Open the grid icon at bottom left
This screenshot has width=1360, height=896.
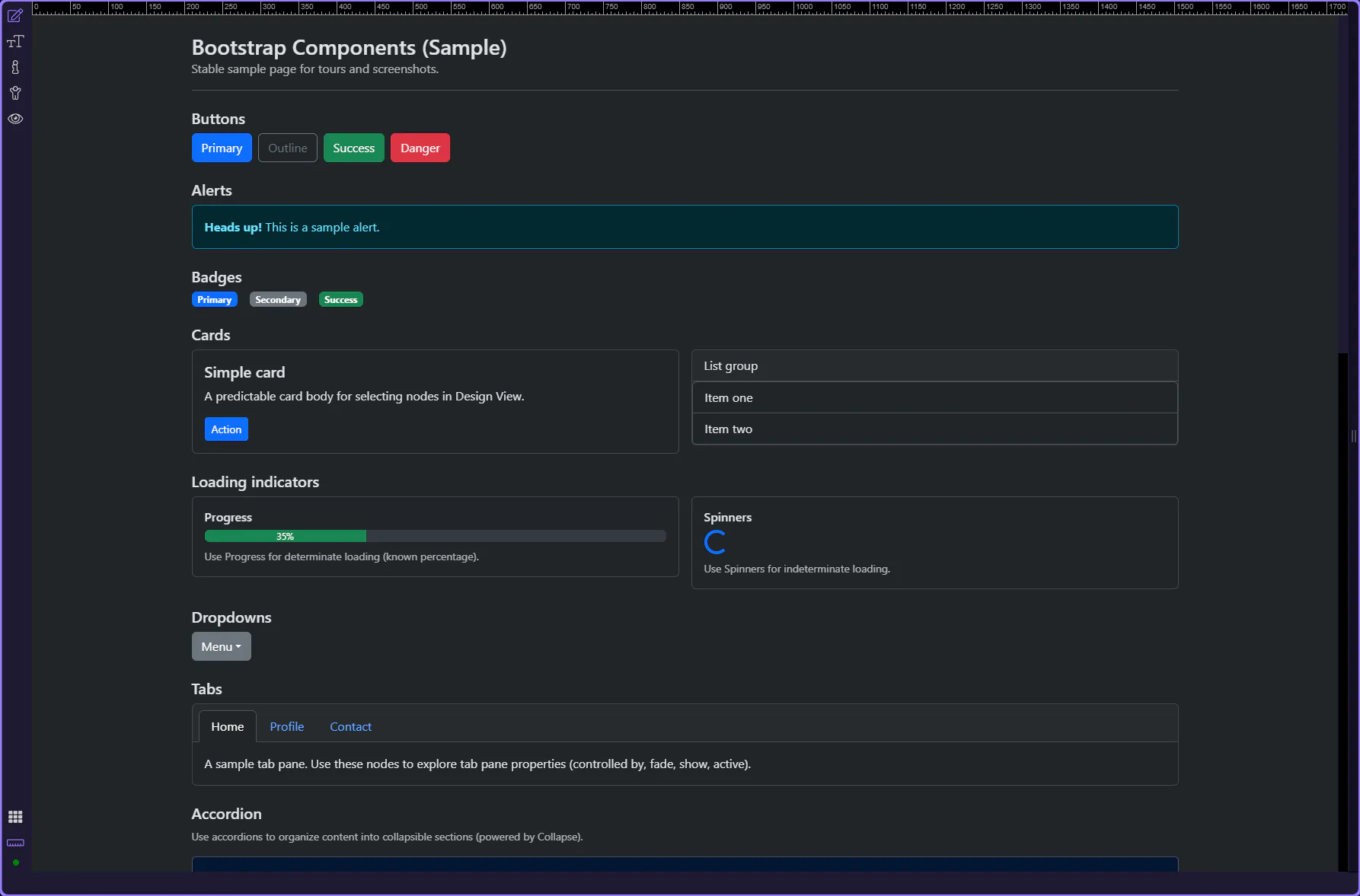coord(15,817)
